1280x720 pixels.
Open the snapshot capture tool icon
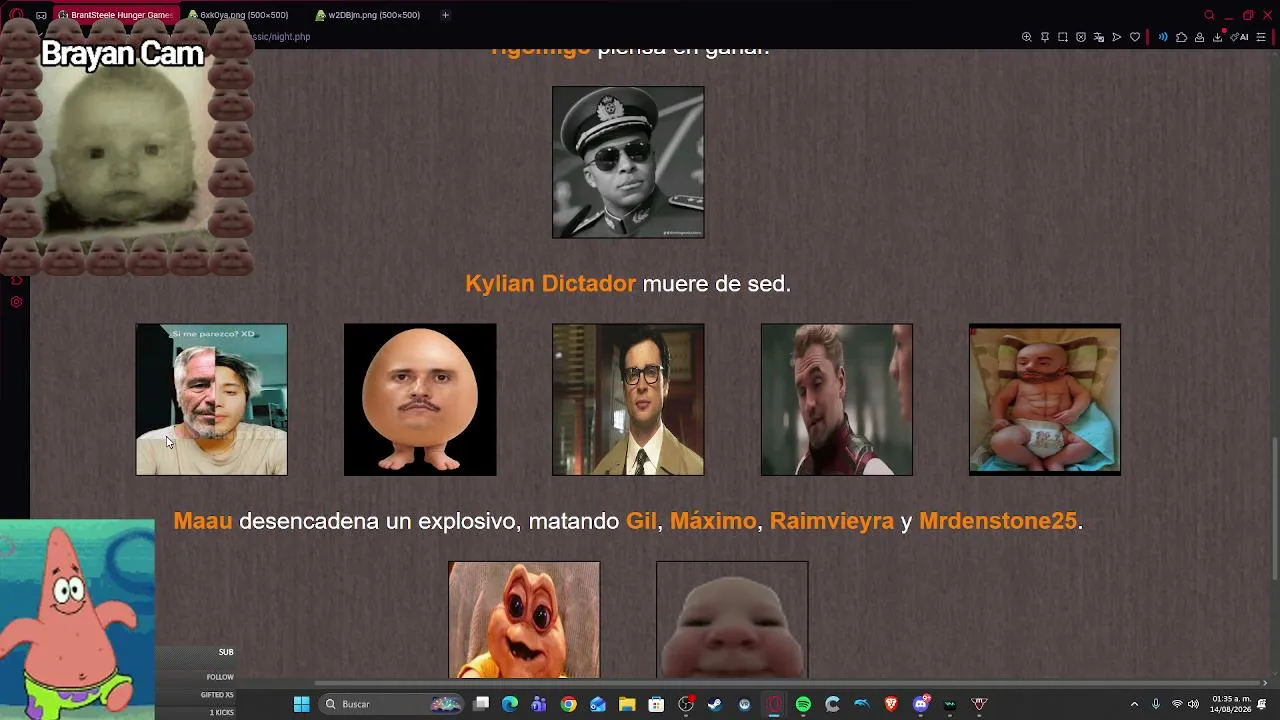[1063, 37]
